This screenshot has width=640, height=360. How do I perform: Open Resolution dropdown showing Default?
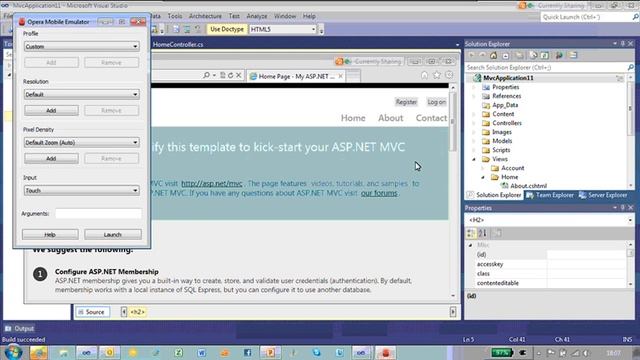82,95
